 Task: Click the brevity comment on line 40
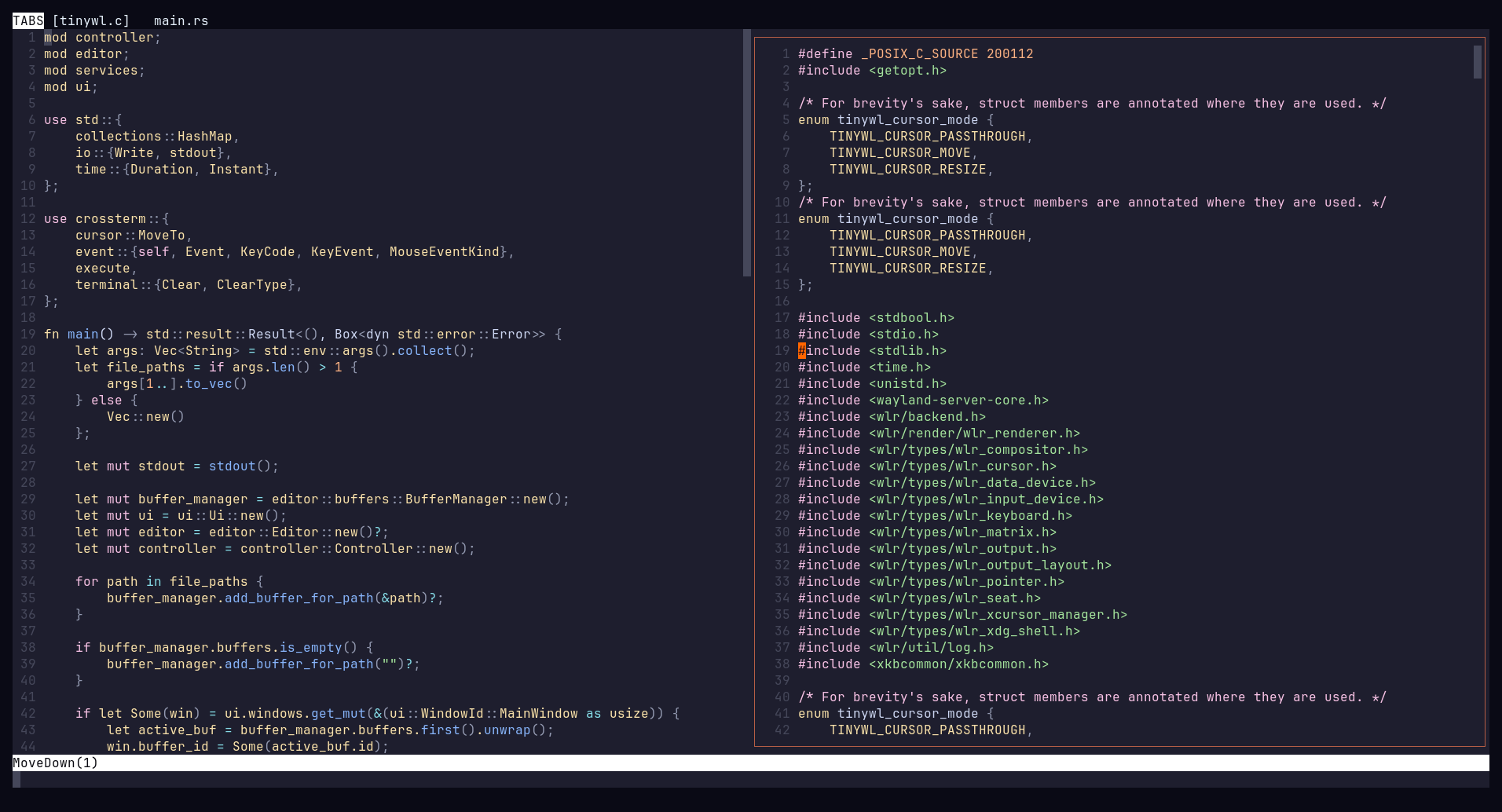[x=1093, y=697]
